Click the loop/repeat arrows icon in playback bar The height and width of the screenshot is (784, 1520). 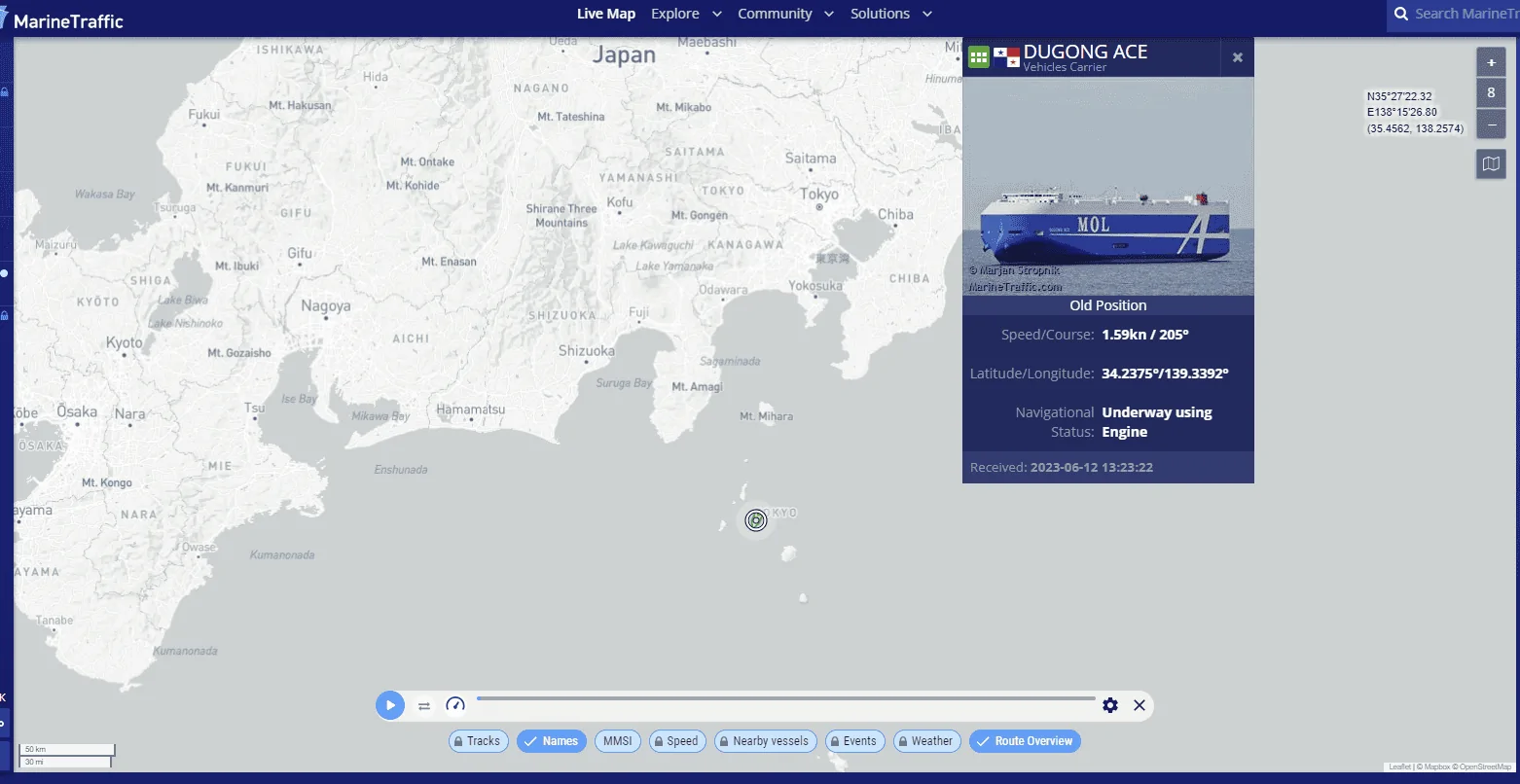pyautogui.click(x=424, y=706)
